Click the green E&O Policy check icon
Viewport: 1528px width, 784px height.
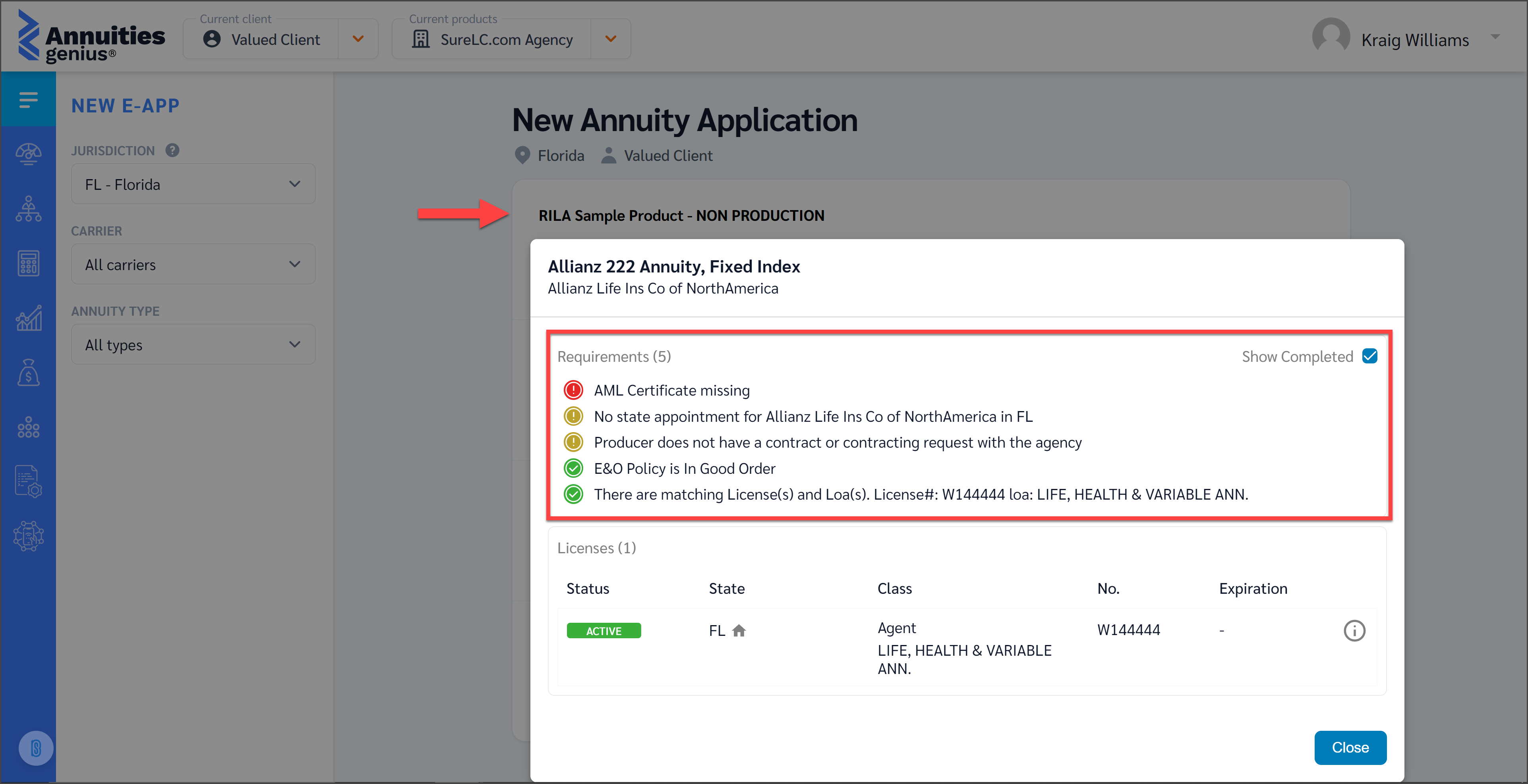click(x=574, y=469)
